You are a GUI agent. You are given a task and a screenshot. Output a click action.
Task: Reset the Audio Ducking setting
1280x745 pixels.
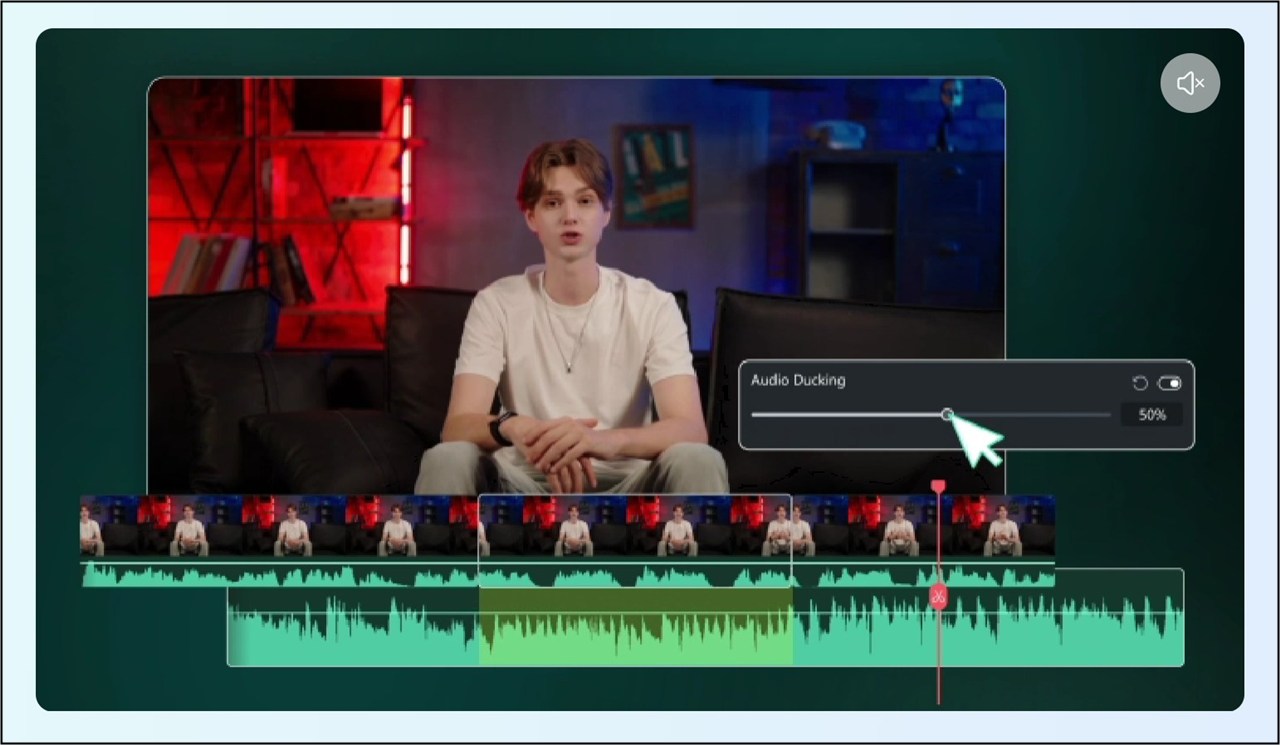click(x=1139, y=383)
